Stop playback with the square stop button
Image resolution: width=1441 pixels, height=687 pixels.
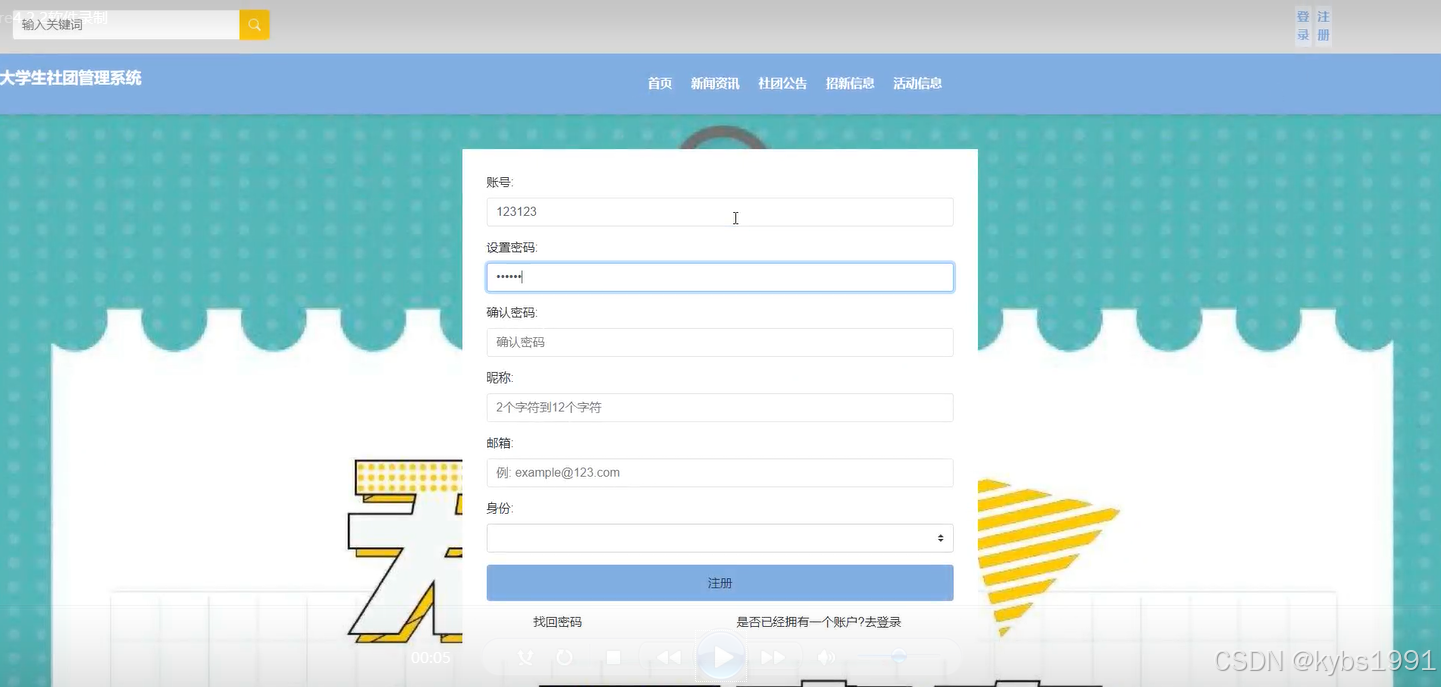click(614, 658)
